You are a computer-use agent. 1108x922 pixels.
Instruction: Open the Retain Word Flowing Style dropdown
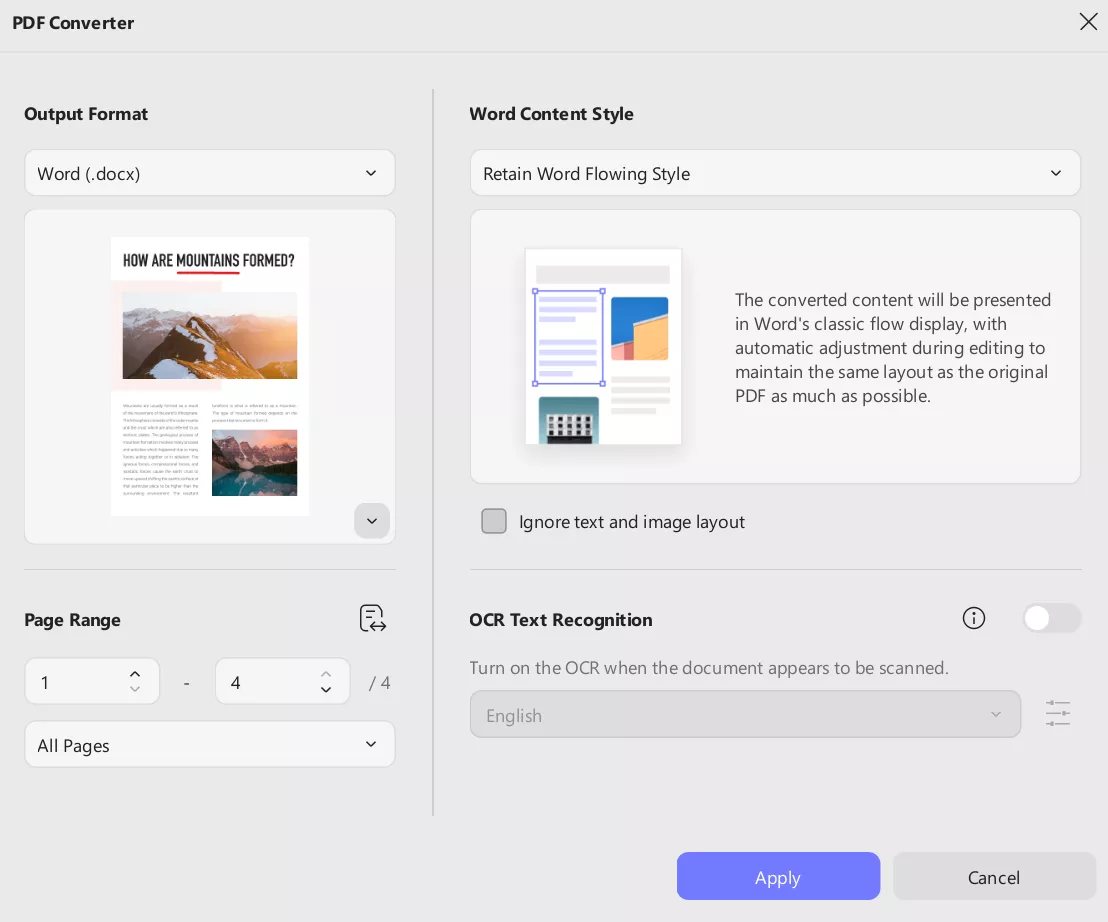pos(775,172)
